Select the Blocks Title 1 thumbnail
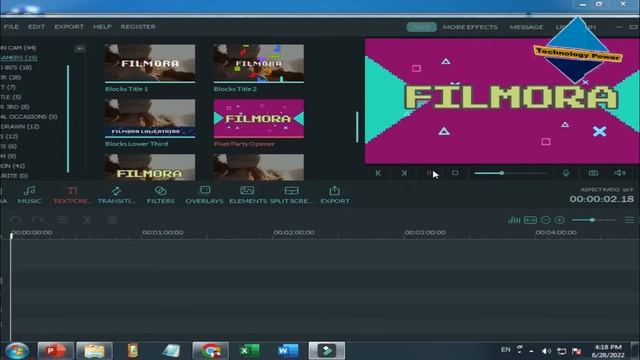This screenshot has height=360, width=640. click(x=150, y=63)
